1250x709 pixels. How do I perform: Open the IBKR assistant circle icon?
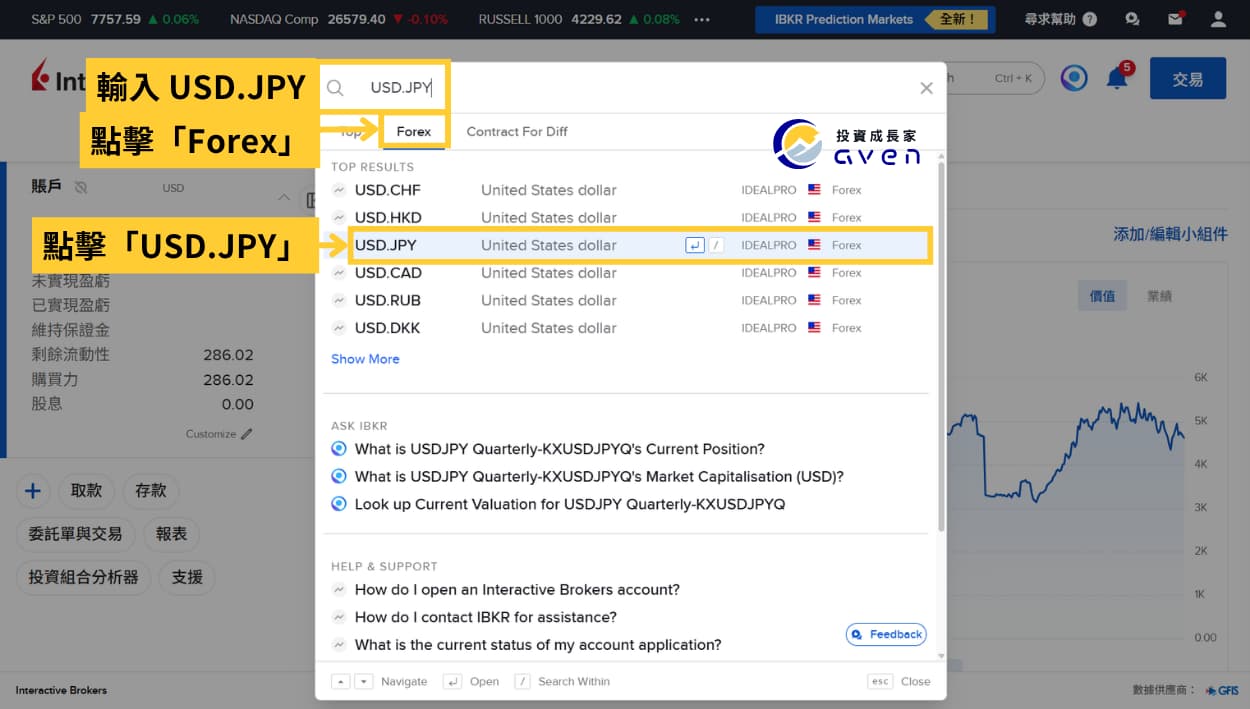(1074, 78)
